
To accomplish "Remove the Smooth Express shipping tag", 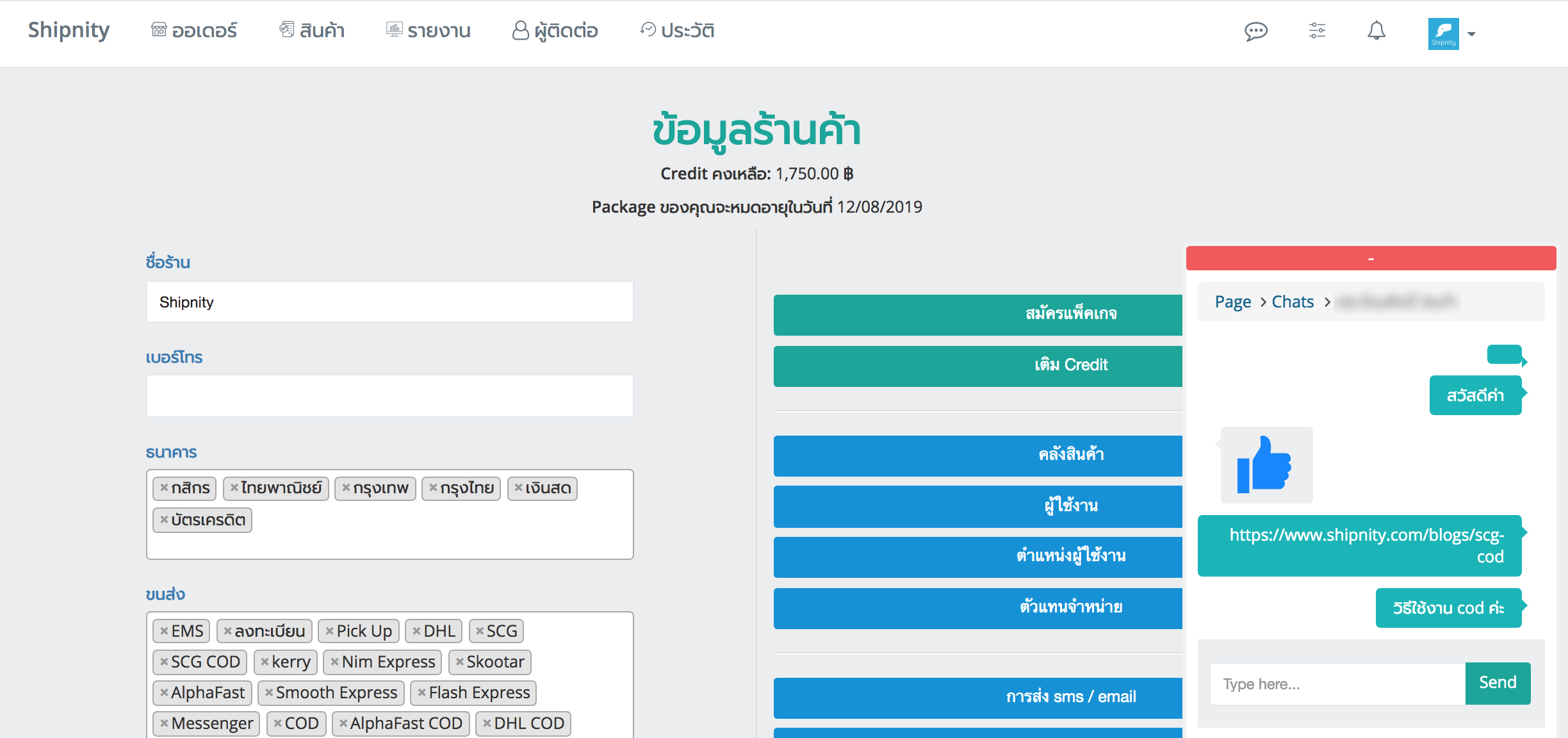I will (269, 693).
